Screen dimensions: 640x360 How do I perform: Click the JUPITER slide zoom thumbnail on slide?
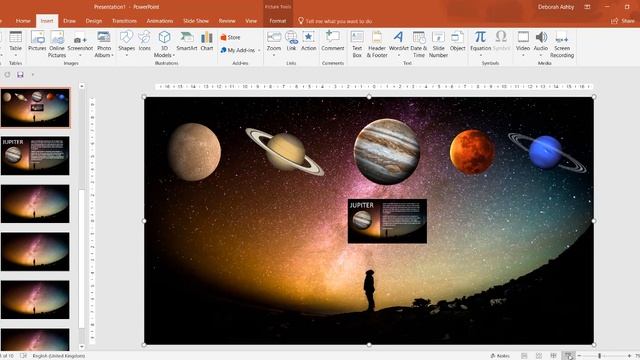coord(387,221)
